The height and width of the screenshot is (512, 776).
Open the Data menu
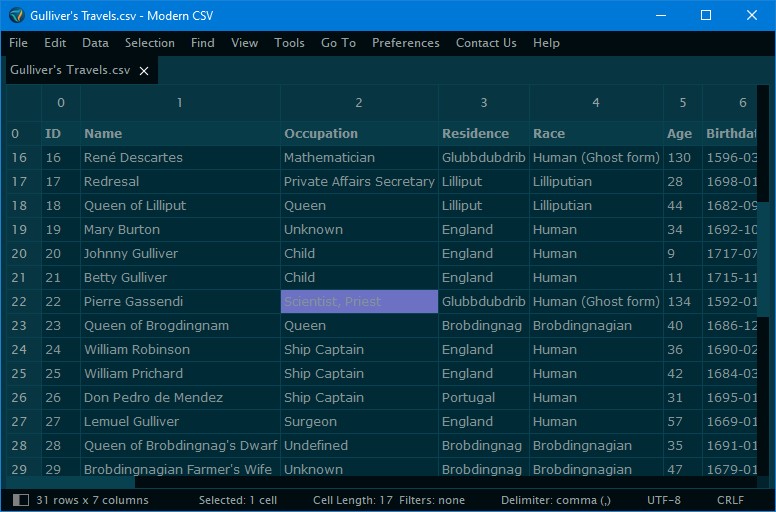(96, 43)
